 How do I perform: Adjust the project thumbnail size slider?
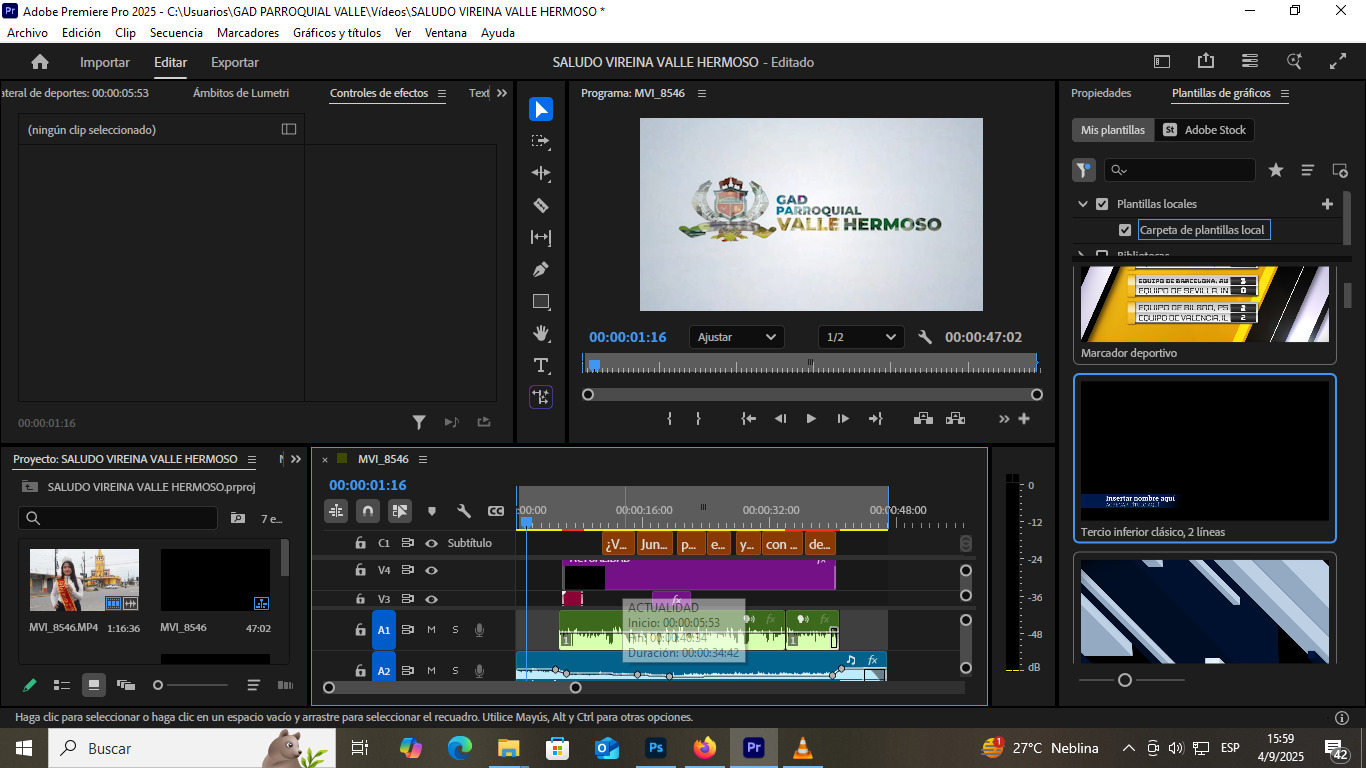[158, 685]
